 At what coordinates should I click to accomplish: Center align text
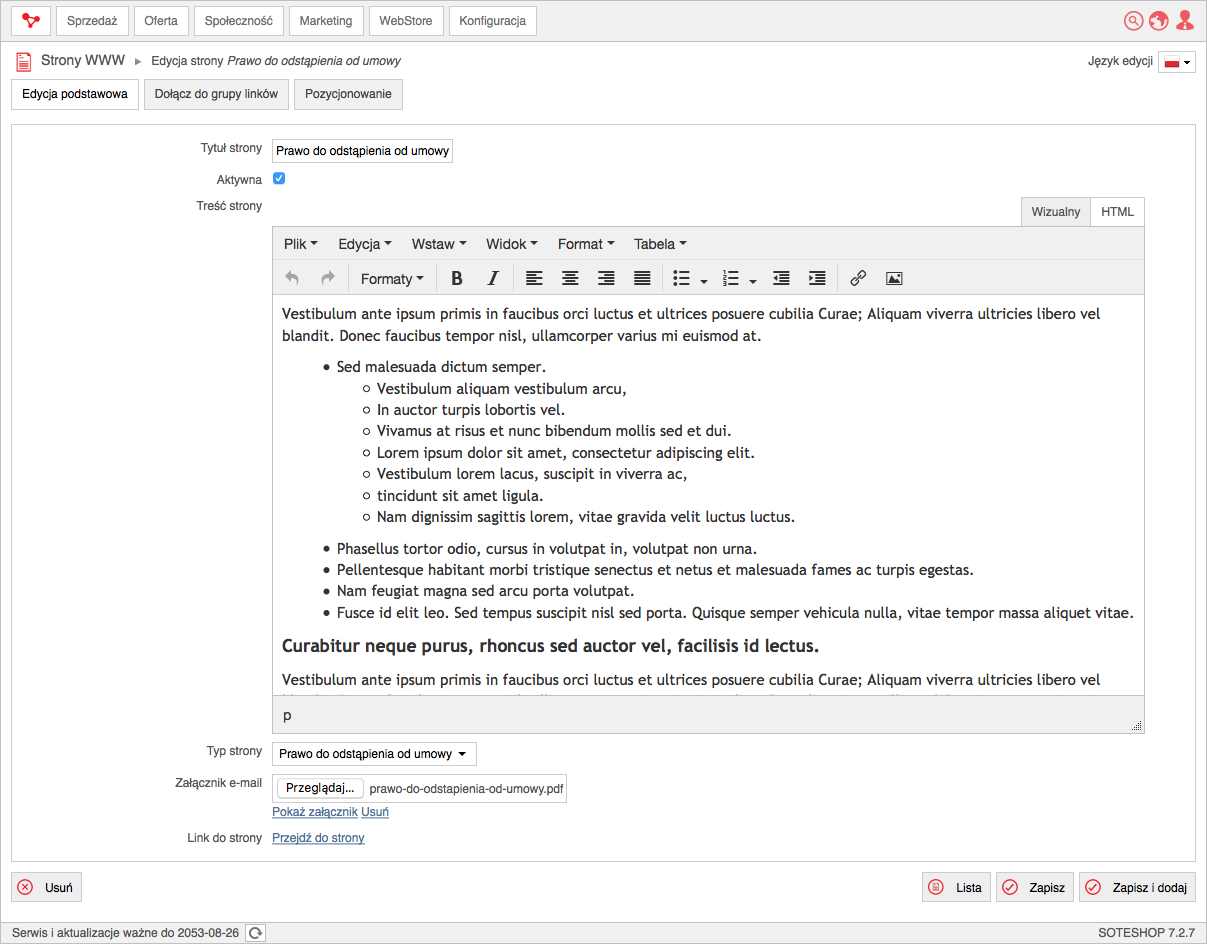point(570,278)
